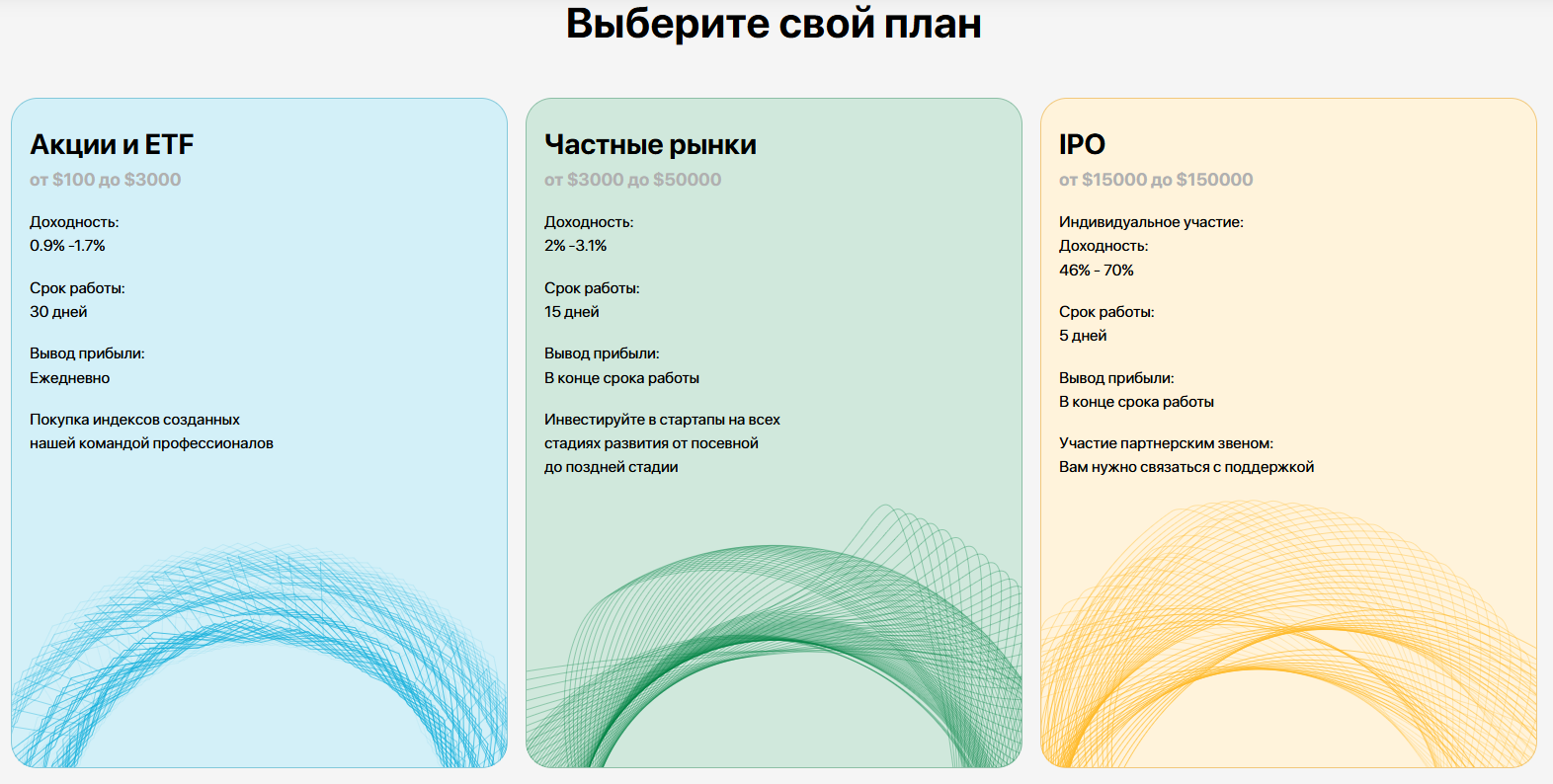Select the 'IPO' plan title
Image resolution: width=1553 pixels, height=784 pixels.
point(1082,144)
